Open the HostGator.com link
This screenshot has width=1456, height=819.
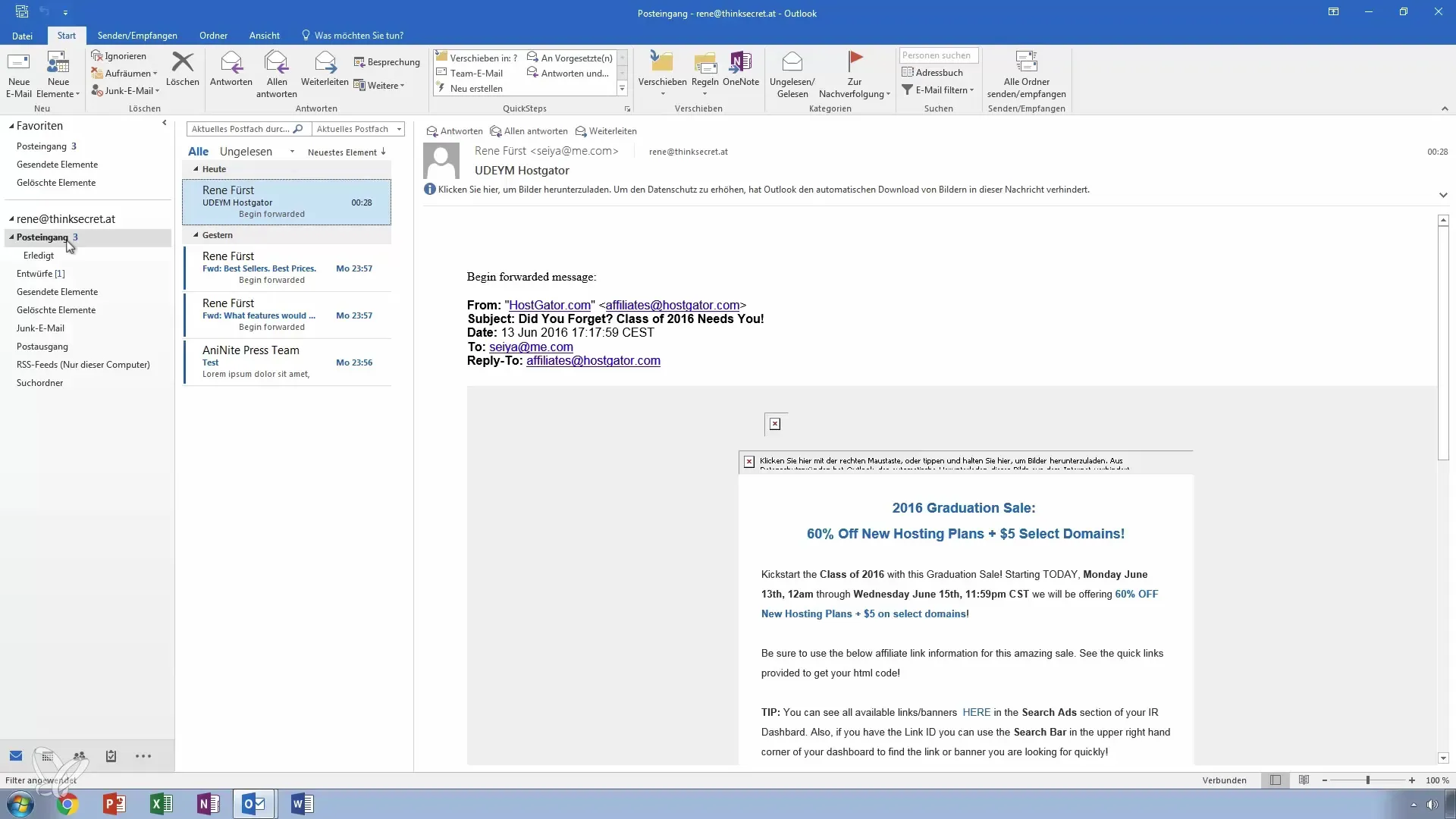point(550,305)
